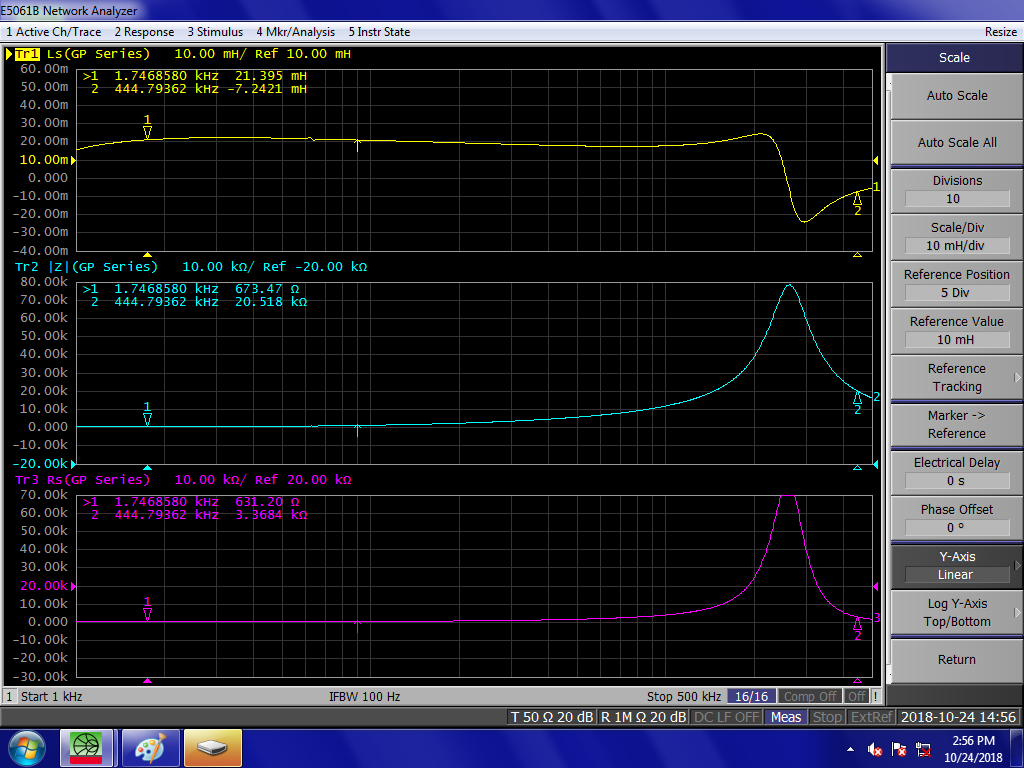Toggle the Comp Off indicator

(810, 696)
